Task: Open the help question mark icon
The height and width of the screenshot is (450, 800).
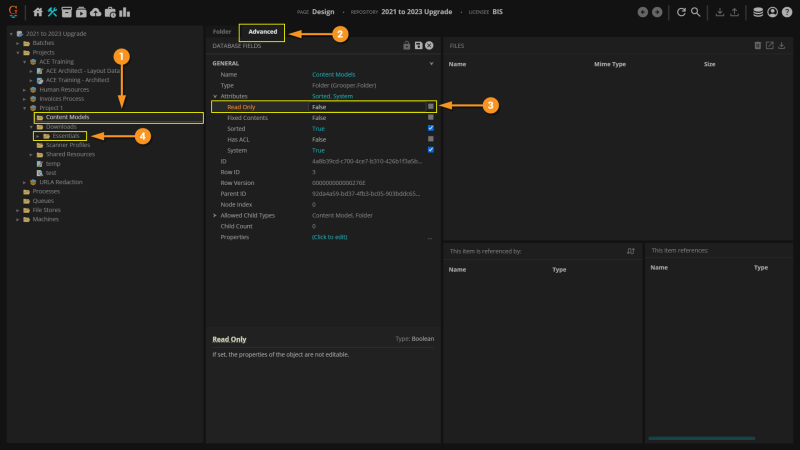Action: [x=786, y=12]
